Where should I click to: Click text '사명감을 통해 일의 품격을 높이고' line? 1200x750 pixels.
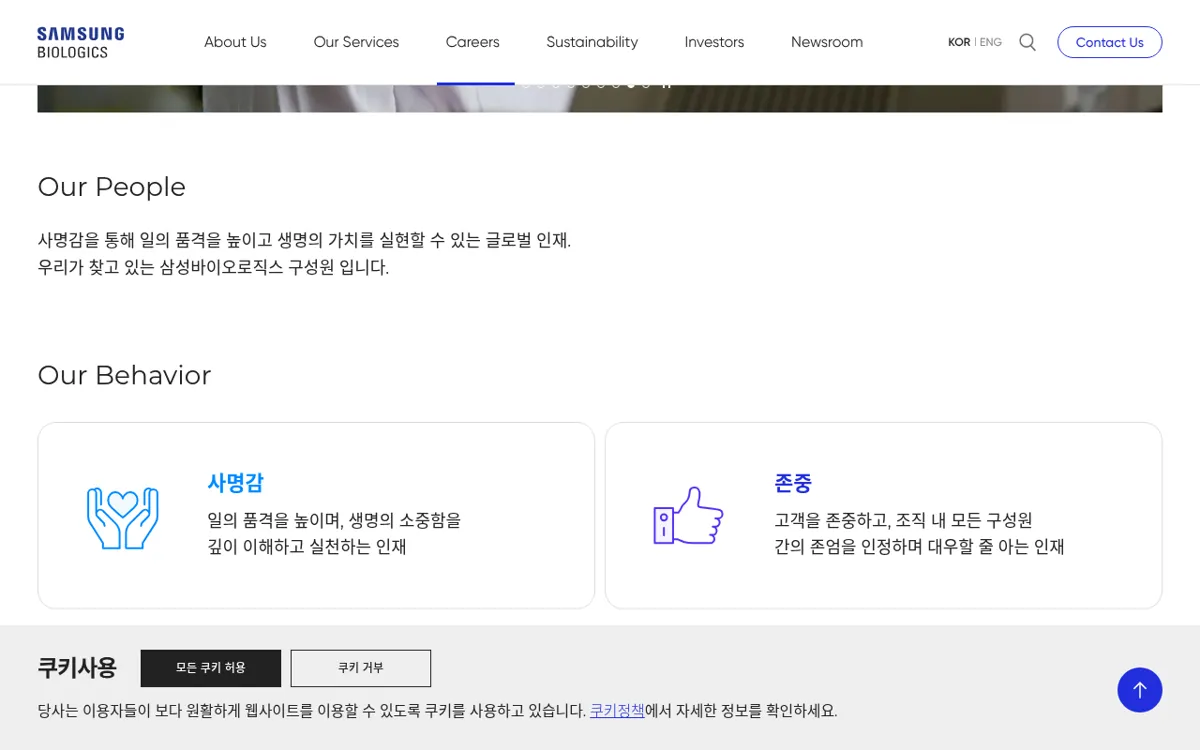point(304,241)
